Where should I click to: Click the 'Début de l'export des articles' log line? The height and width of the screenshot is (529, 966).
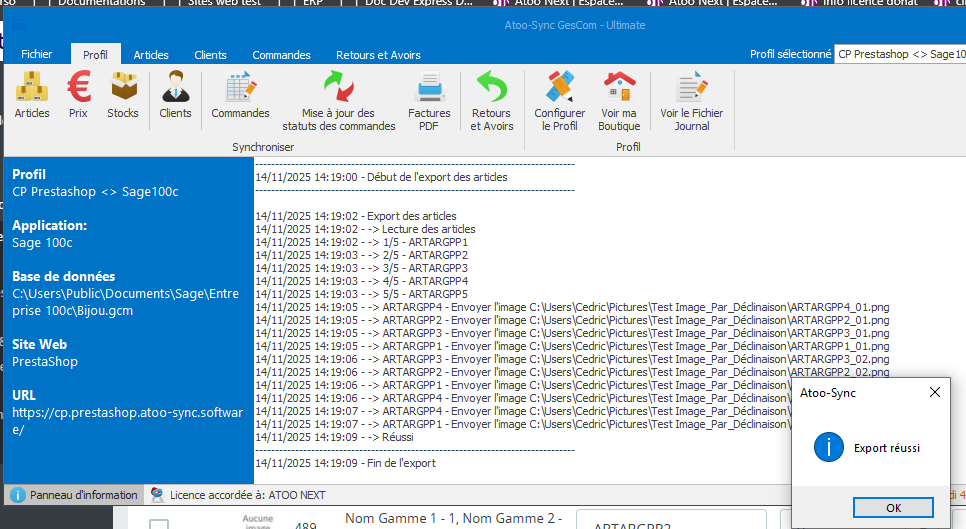381,177
